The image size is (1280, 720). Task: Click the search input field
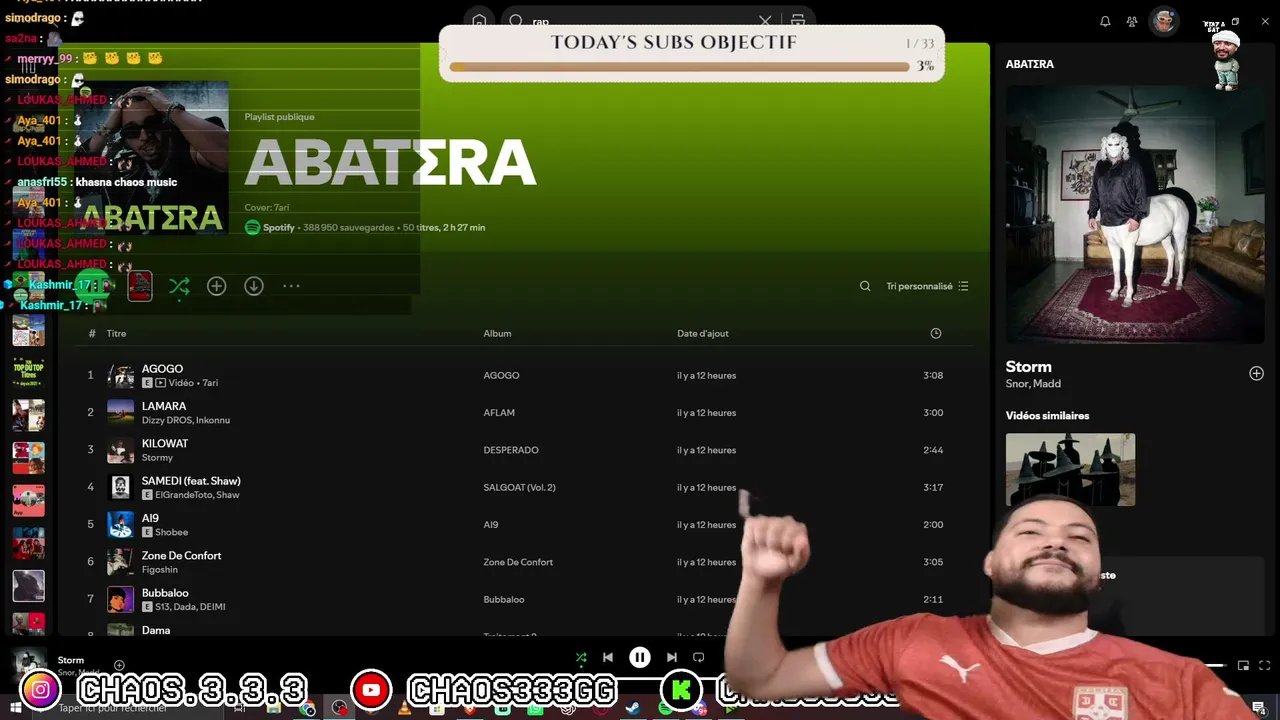[640, 21]
